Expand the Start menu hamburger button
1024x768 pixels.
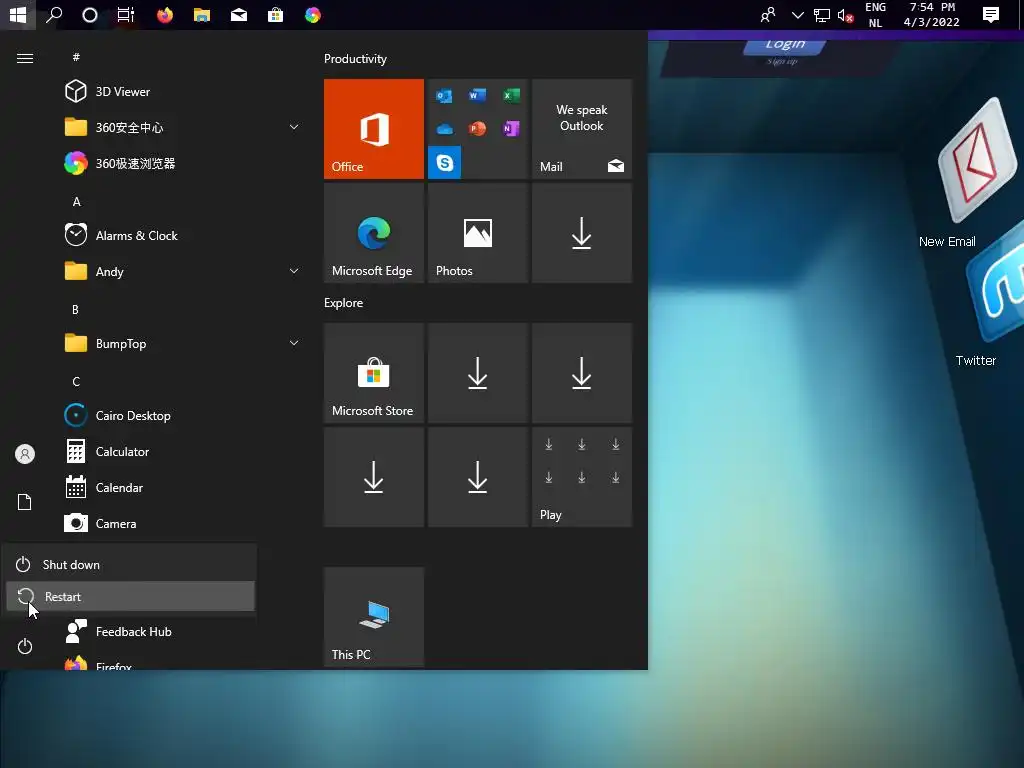coord(25,59)
